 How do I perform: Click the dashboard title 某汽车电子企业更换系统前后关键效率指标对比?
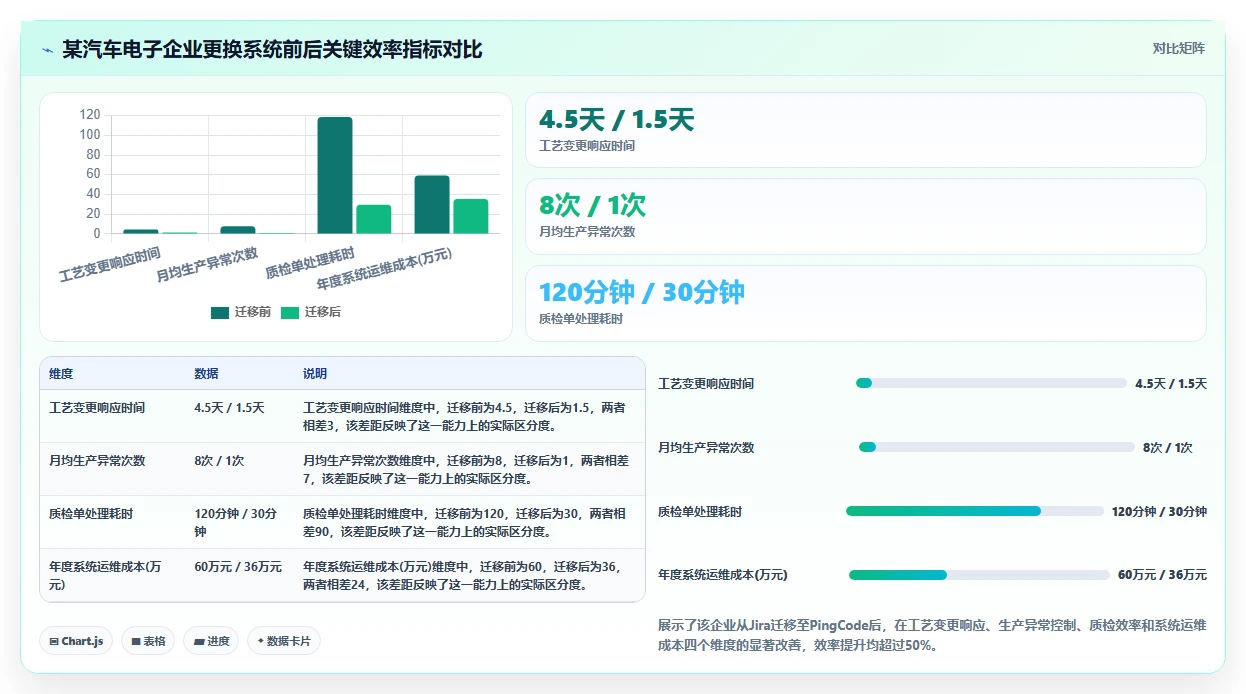click(x=272, y=49)
